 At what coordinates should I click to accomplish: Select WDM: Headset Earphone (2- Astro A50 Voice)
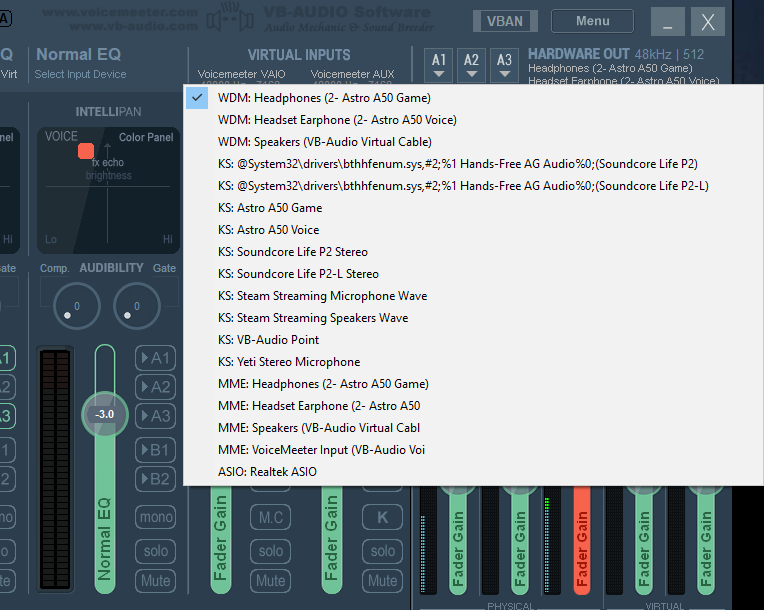(x=473, y=120)
